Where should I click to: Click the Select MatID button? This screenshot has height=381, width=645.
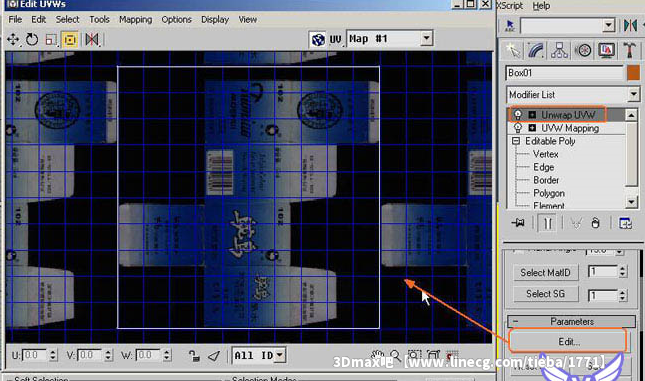coord(545,272)
